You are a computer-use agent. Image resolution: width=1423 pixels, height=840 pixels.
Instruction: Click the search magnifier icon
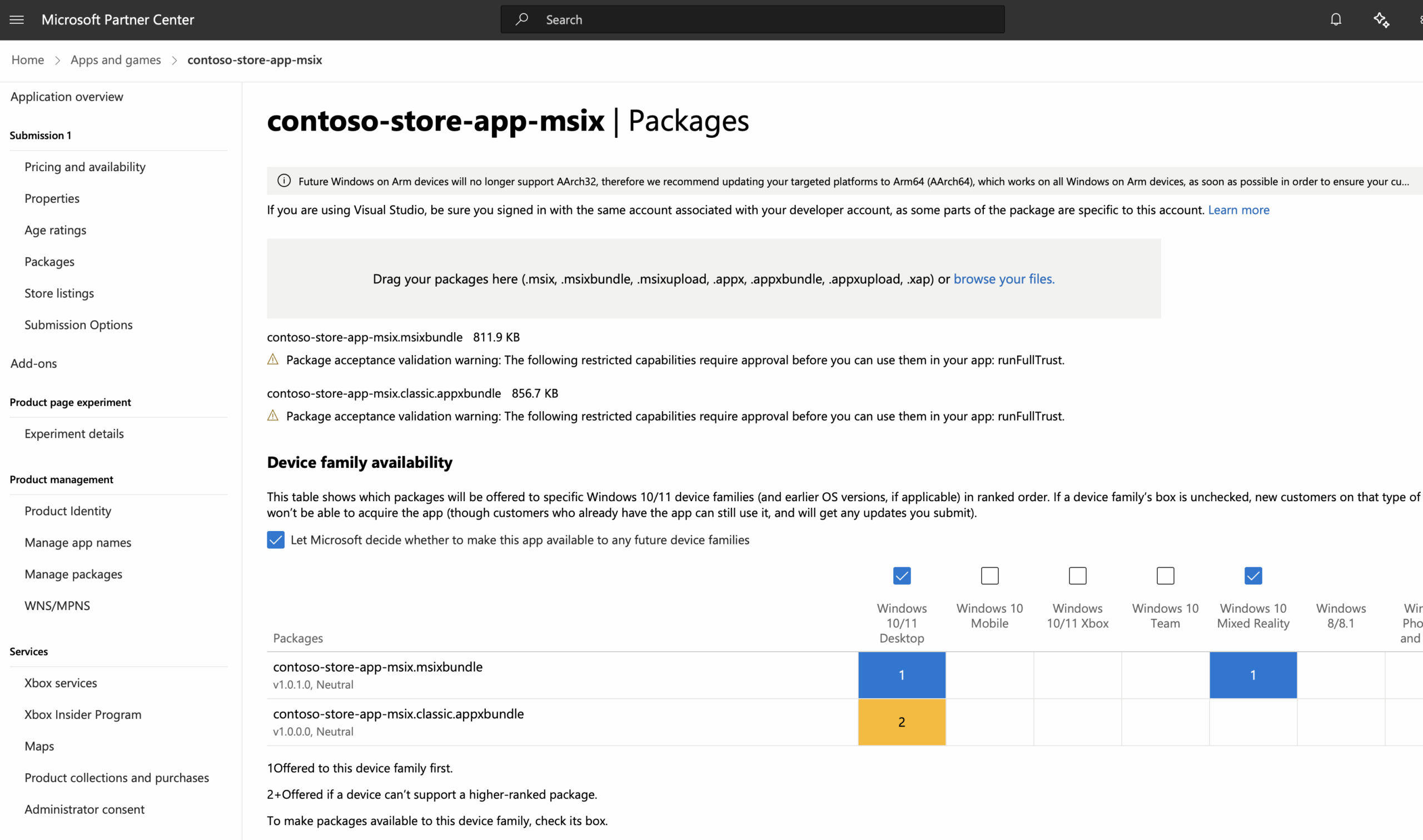pos(522,19)
